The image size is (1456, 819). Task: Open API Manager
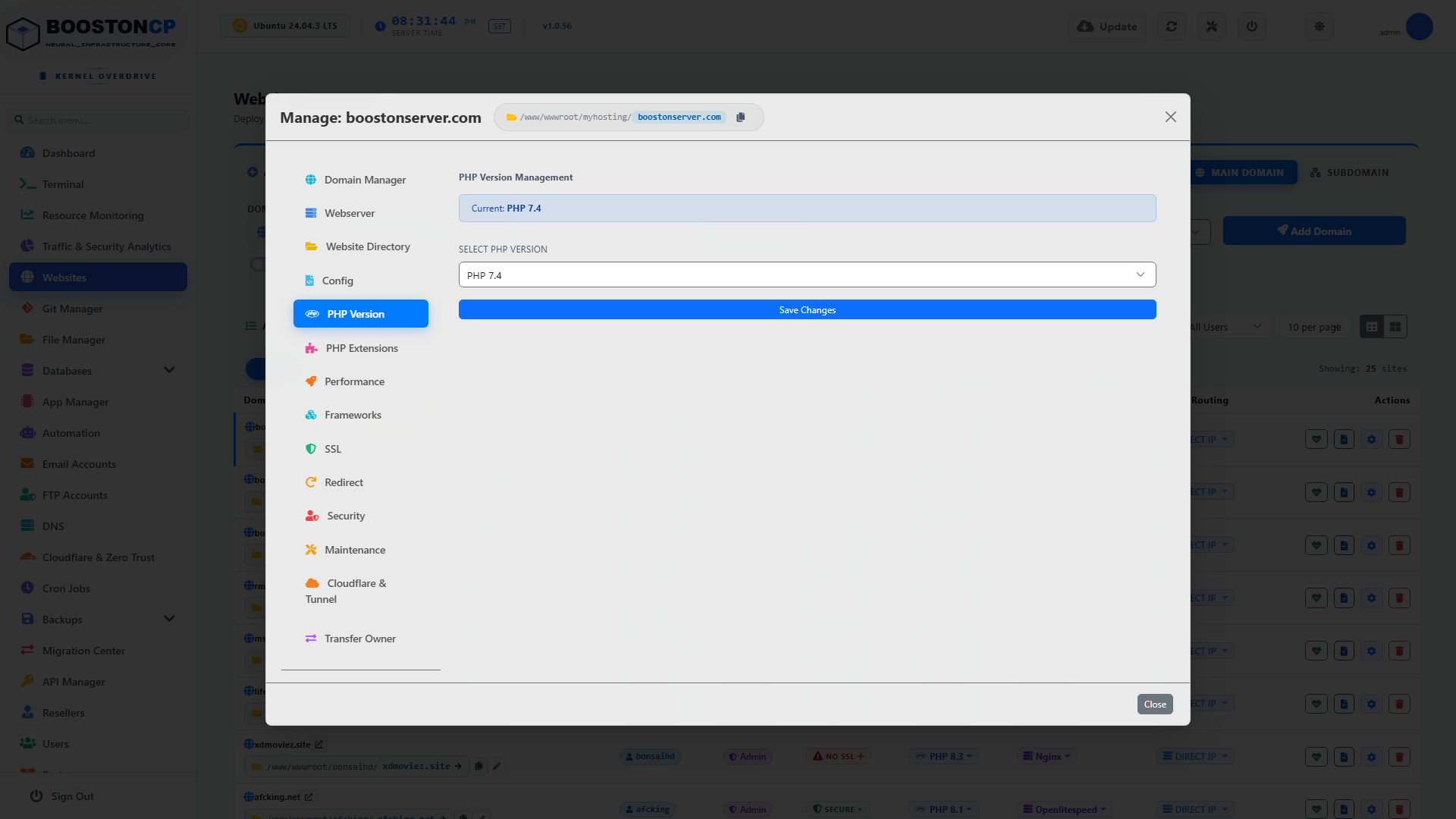tap(98, 682)
